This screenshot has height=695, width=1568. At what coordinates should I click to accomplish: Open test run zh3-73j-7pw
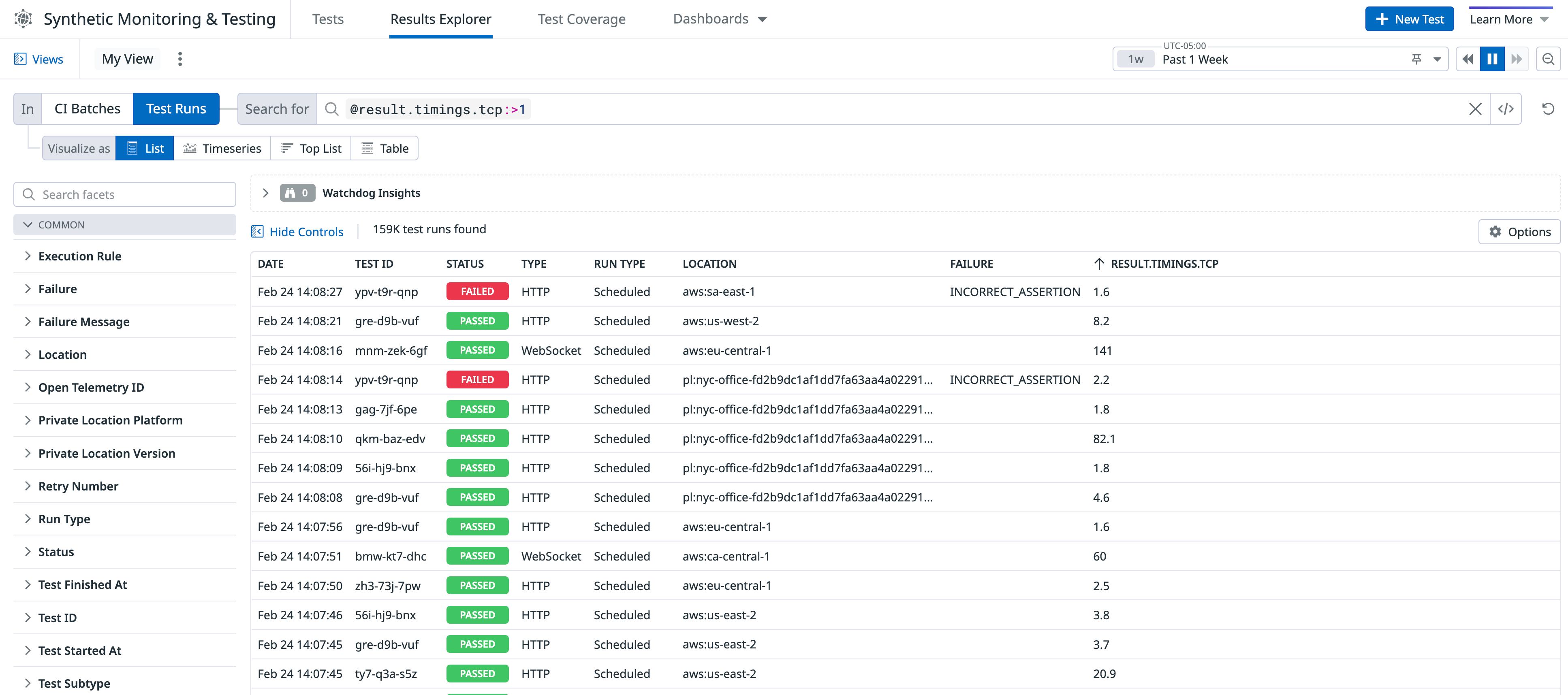pos(905,586)
